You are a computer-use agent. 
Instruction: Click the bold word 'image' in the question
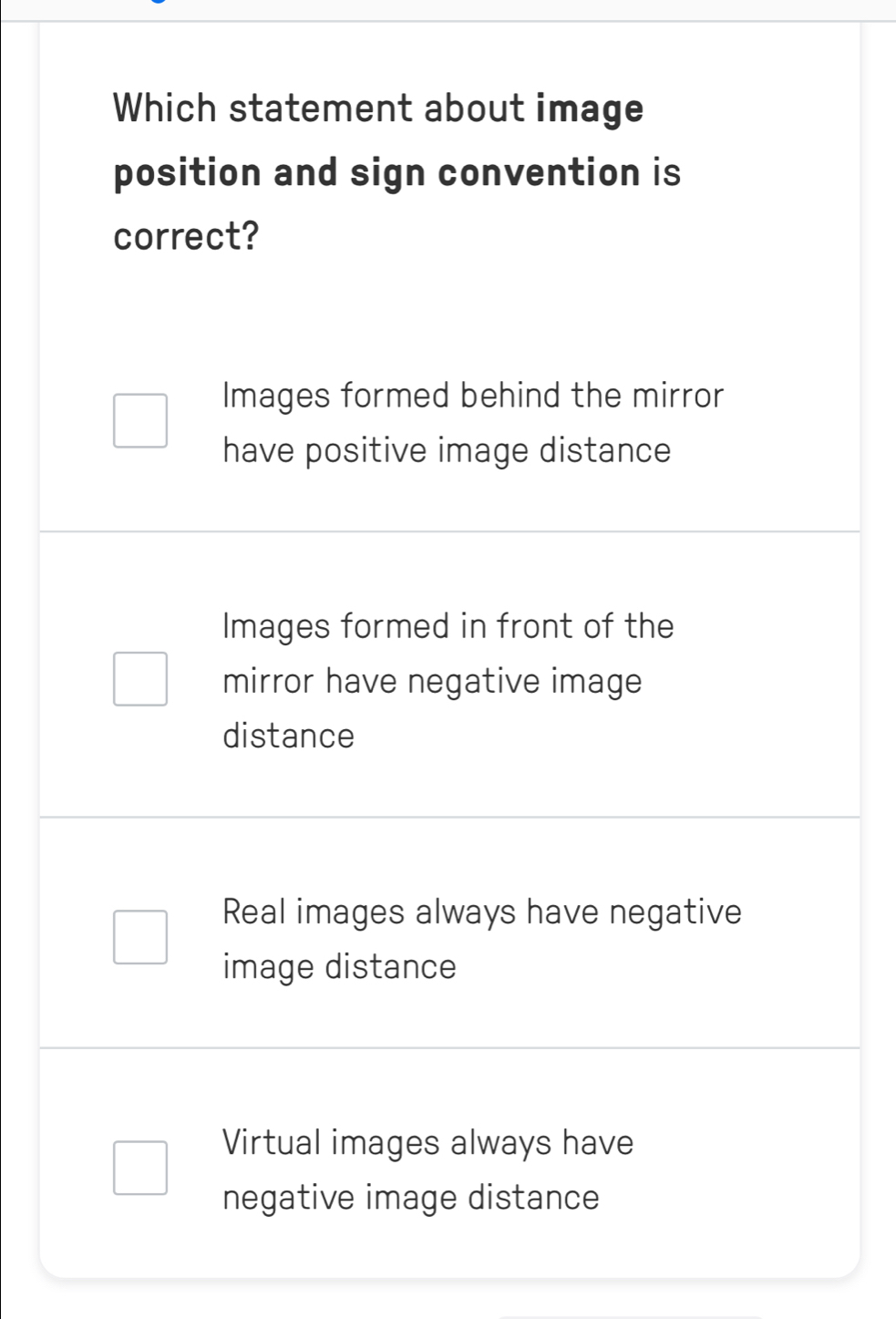(x=590, y=109)
